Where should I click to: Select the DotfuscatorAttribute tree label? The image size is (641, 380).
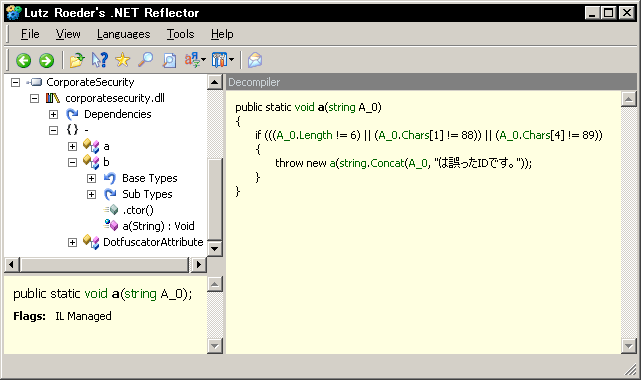pos(153,242)
